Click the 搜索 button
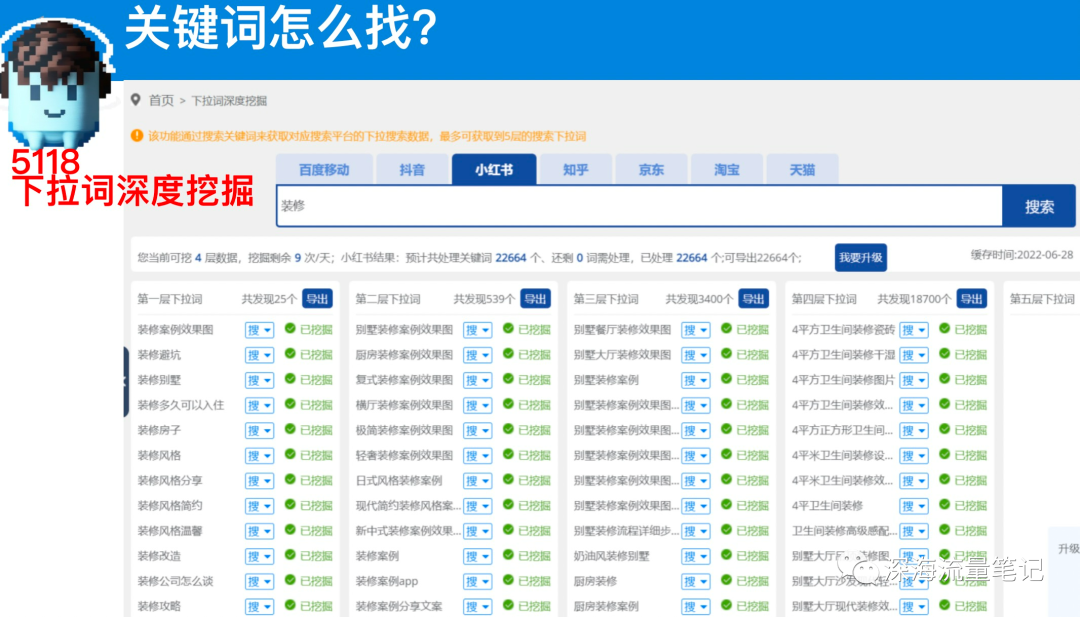Image resolution: width=1080 pixels, height=617 pixels. click(1039, 206)
